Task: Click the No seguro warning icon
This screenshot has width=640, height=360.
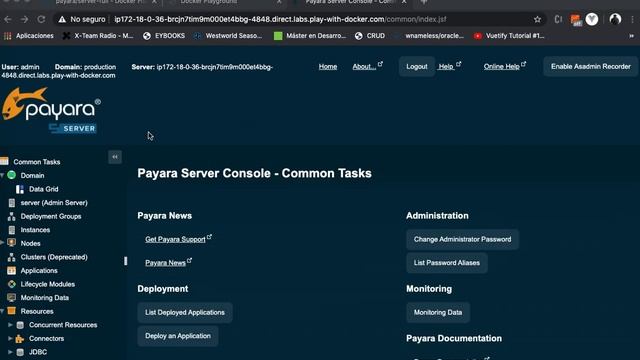Action: coord(62,19)
